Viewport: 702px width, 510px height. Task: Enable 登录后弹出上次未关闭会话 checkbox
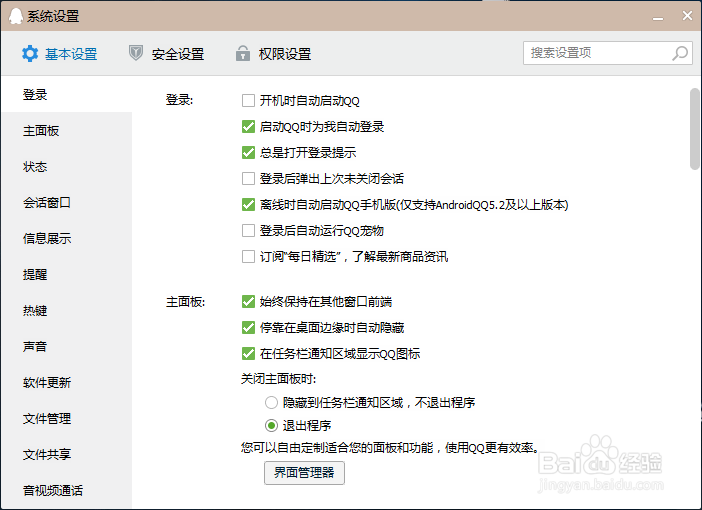[248, 178]
